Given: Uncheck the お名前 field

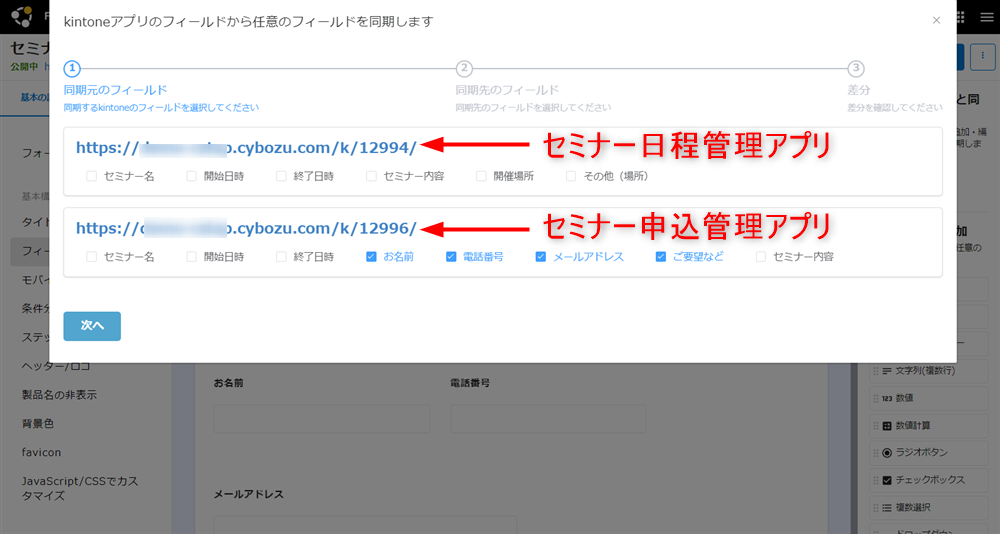Looking at the screenshot, I should (x=371, y=256).
